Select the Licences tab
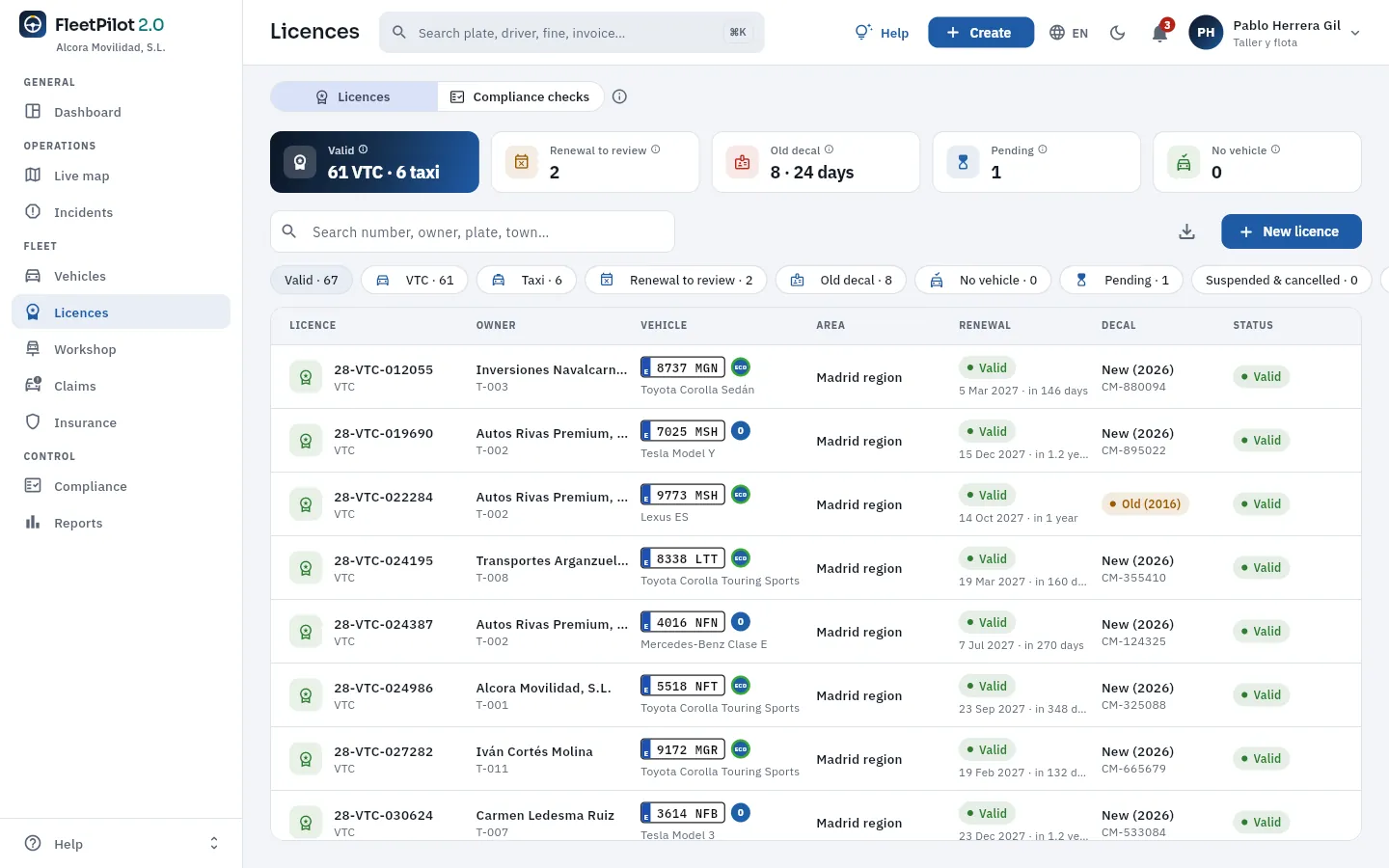Image resolution: width=1389 pixels, height=868 pixels. tap(354, 96)
